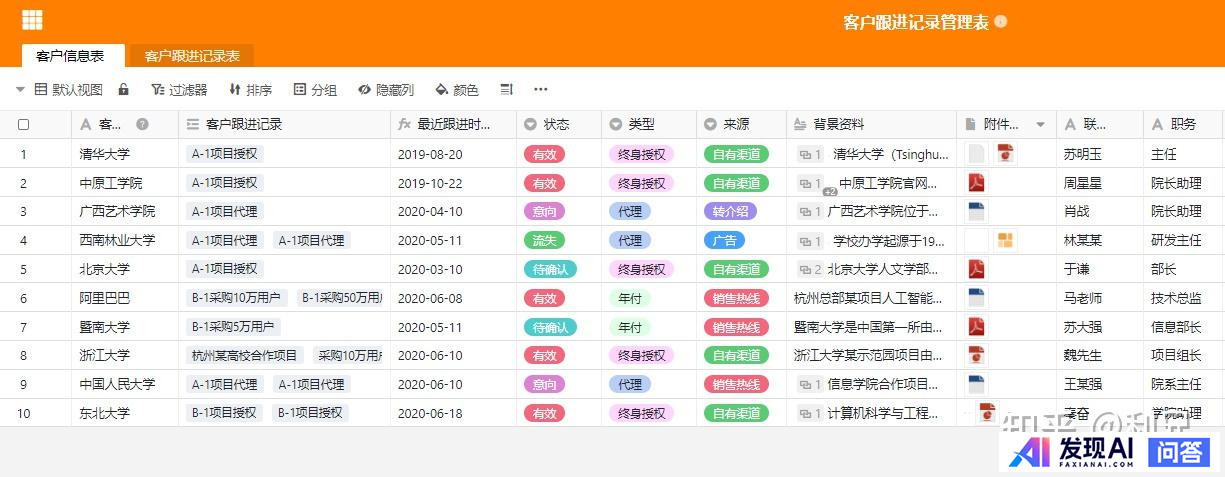
Task: Click the row height icon after 颜色
Action: [x=506, y=89]
